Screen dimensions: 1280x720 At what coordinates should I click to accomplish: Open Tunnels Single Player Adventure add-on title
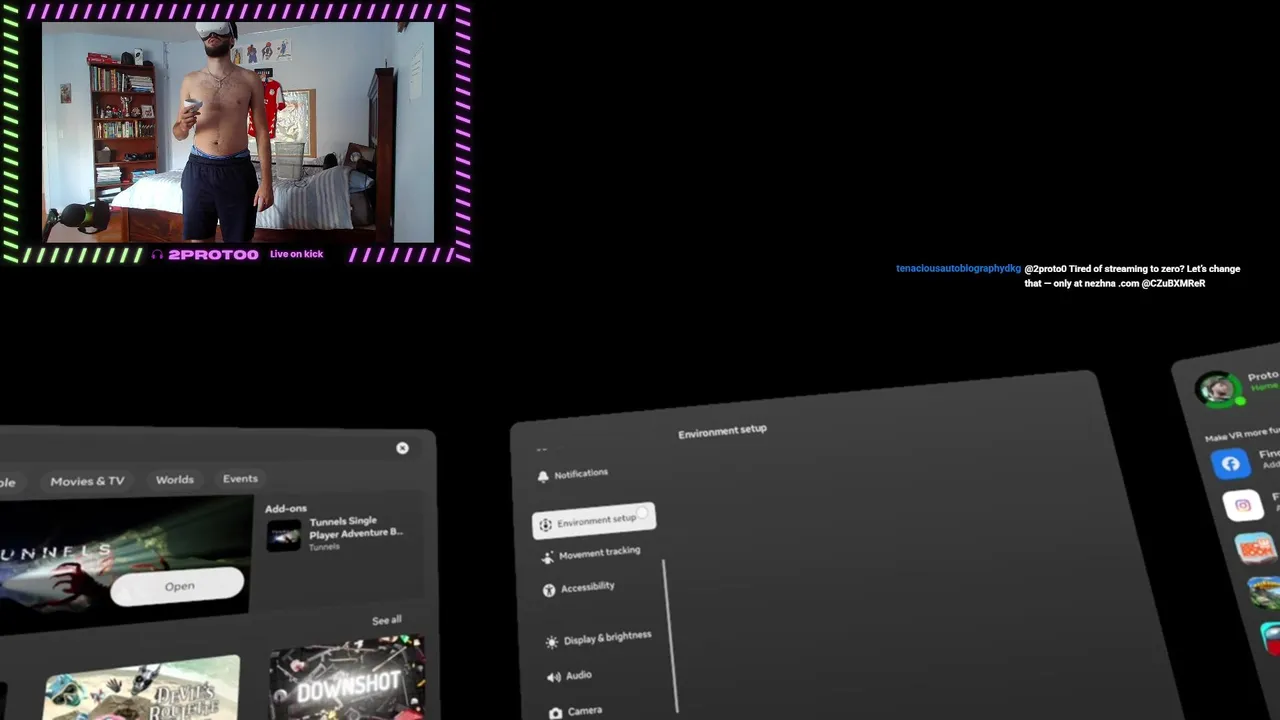click(356, 527)
